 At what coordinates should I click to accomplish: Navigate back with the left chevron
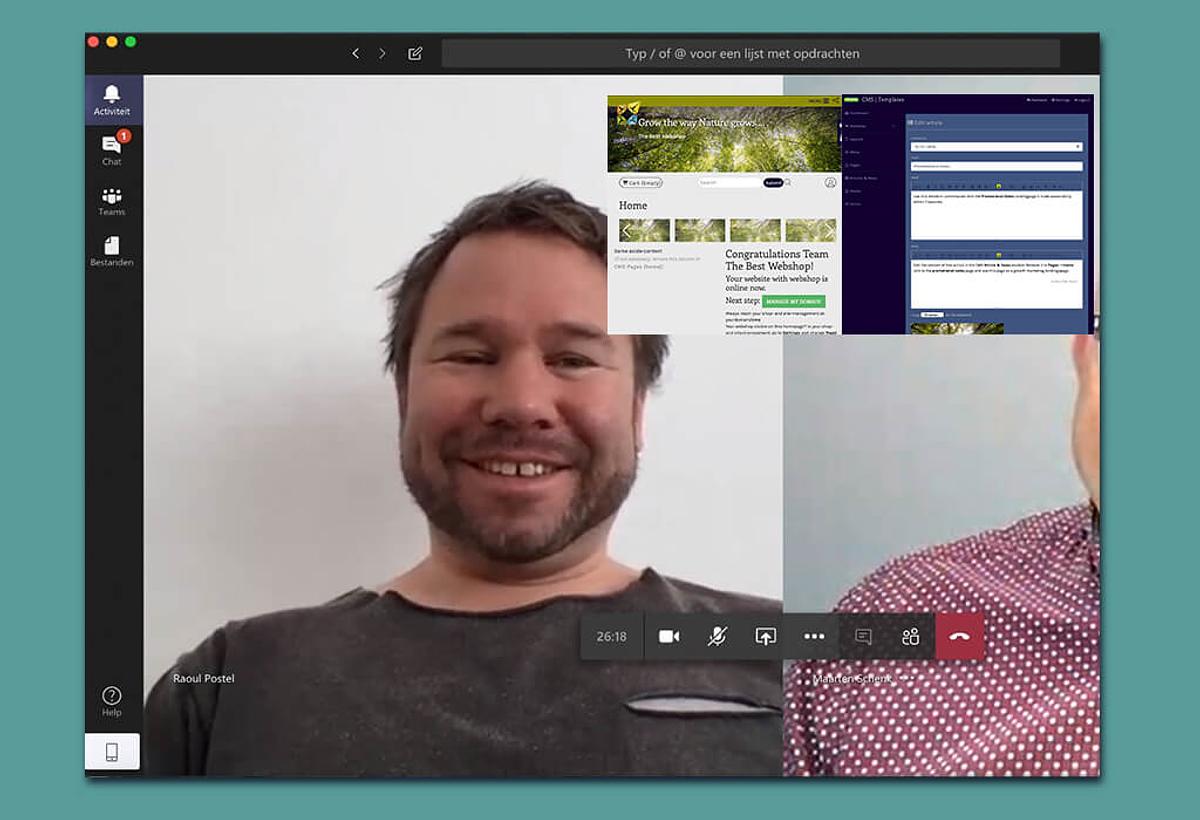coord(355,54)
